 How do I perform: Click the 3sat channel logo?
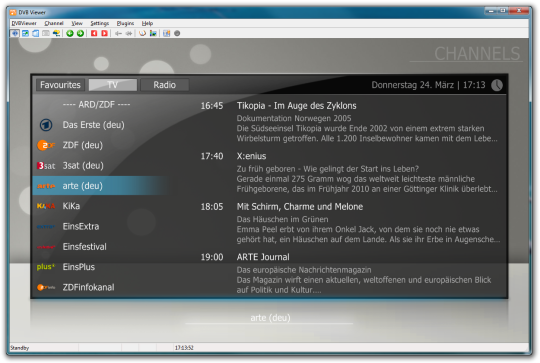(46, 165)
